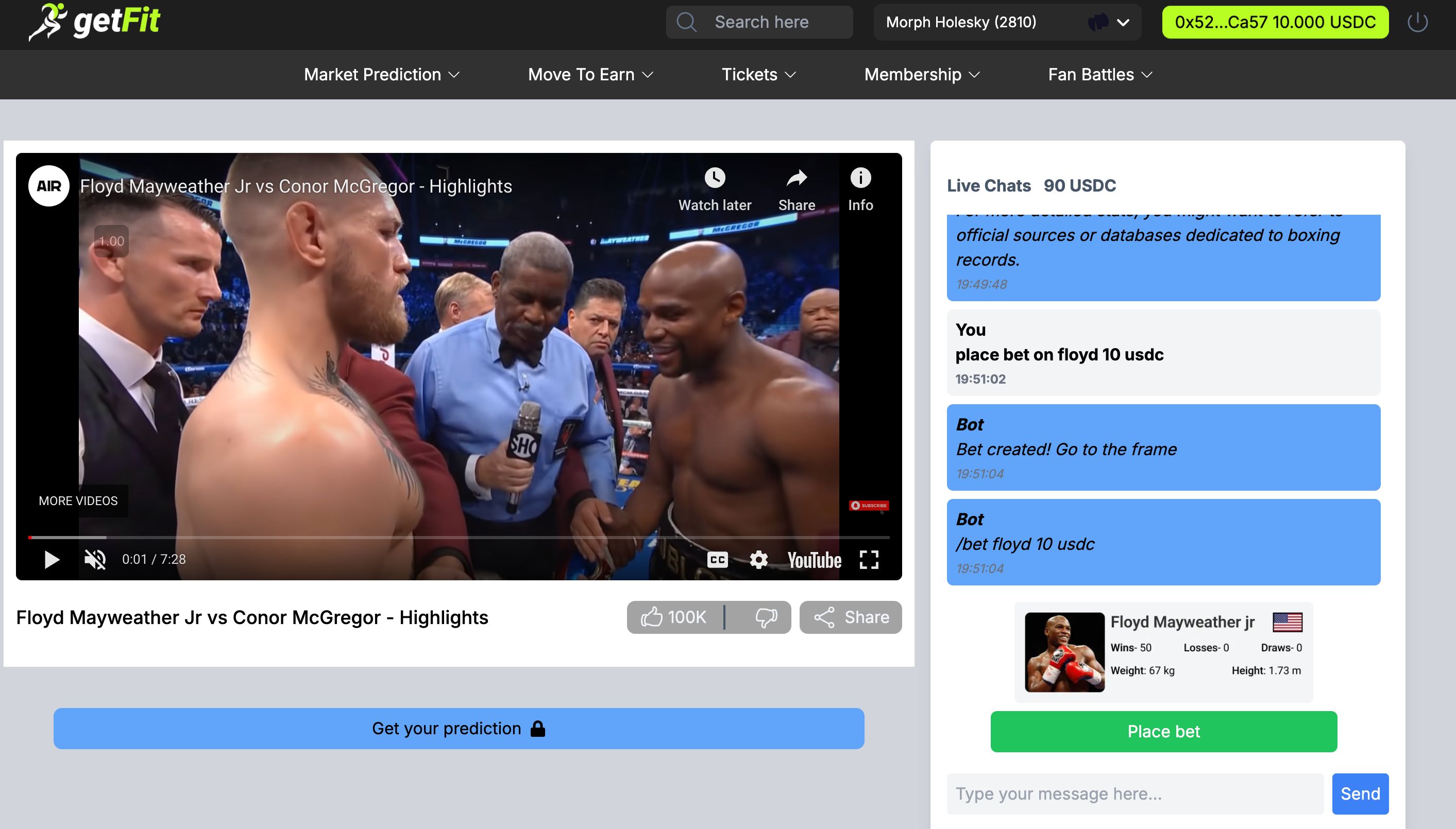Viewport: 1456px width, 829px height.
Task: Click Place bet green button
Action: (x=1163, y=730)
